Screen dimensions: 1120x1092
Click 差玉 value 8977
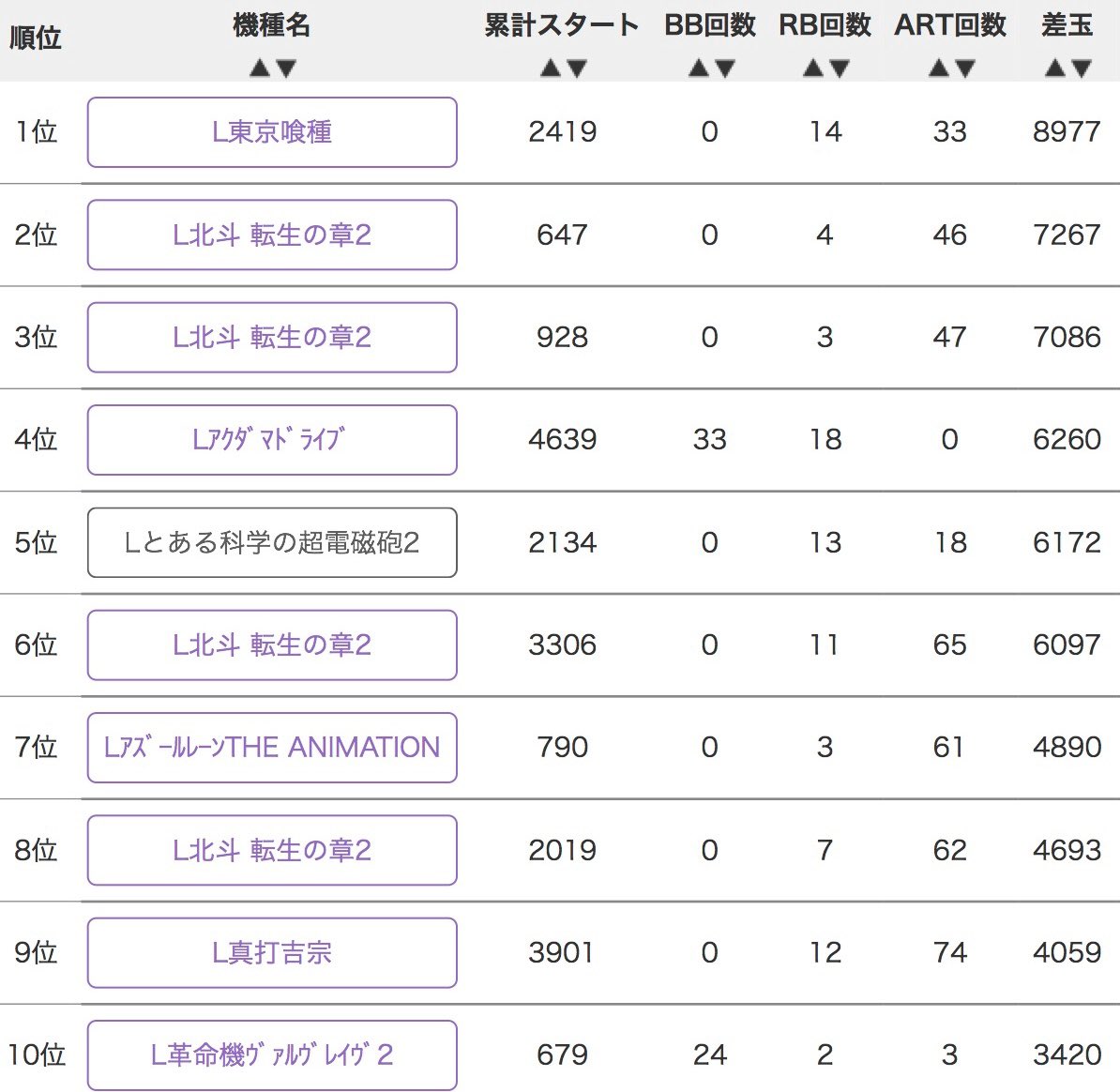(x=1067, y=132)
